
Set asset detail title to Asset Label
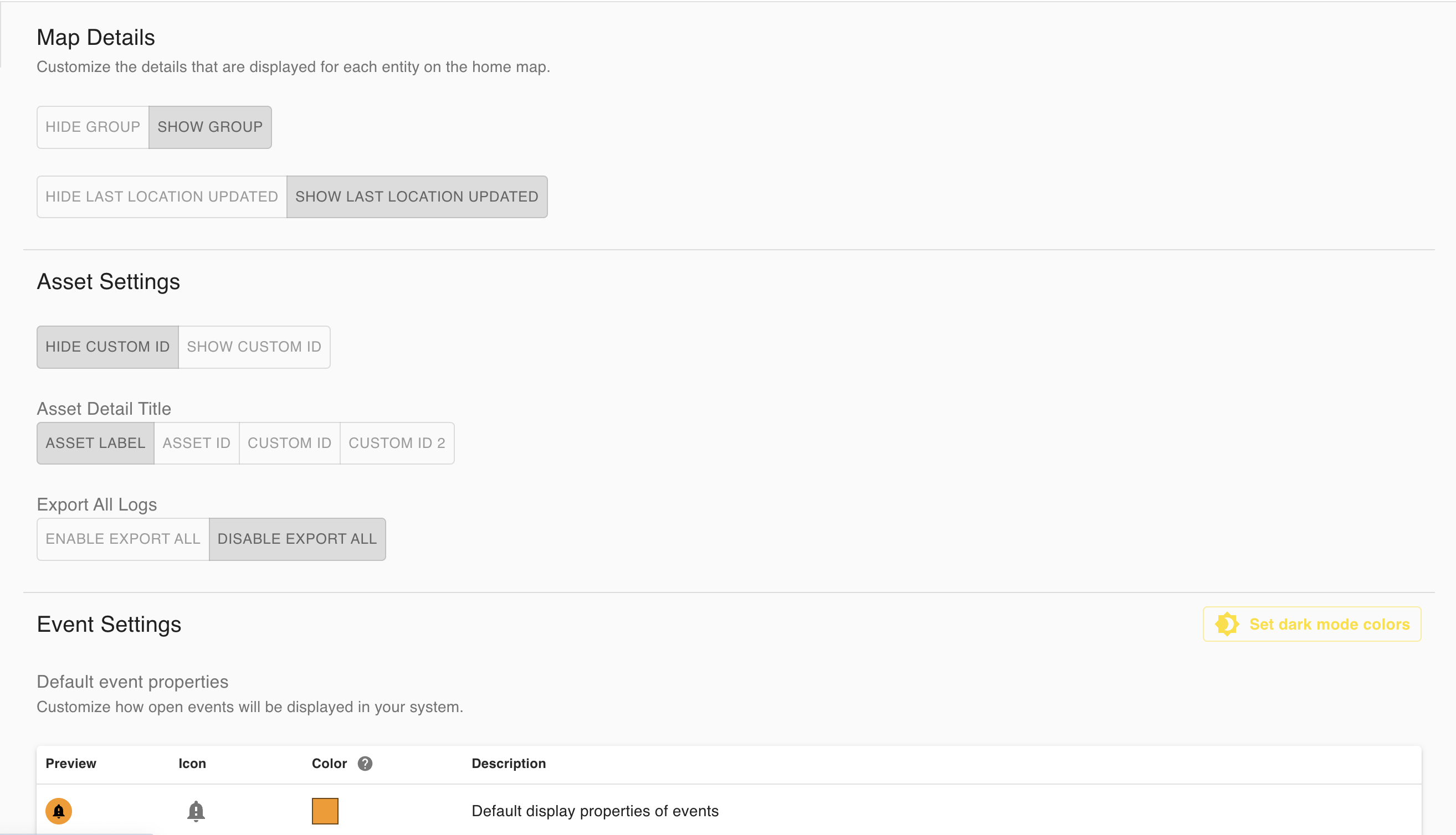[x=95, y=444]
